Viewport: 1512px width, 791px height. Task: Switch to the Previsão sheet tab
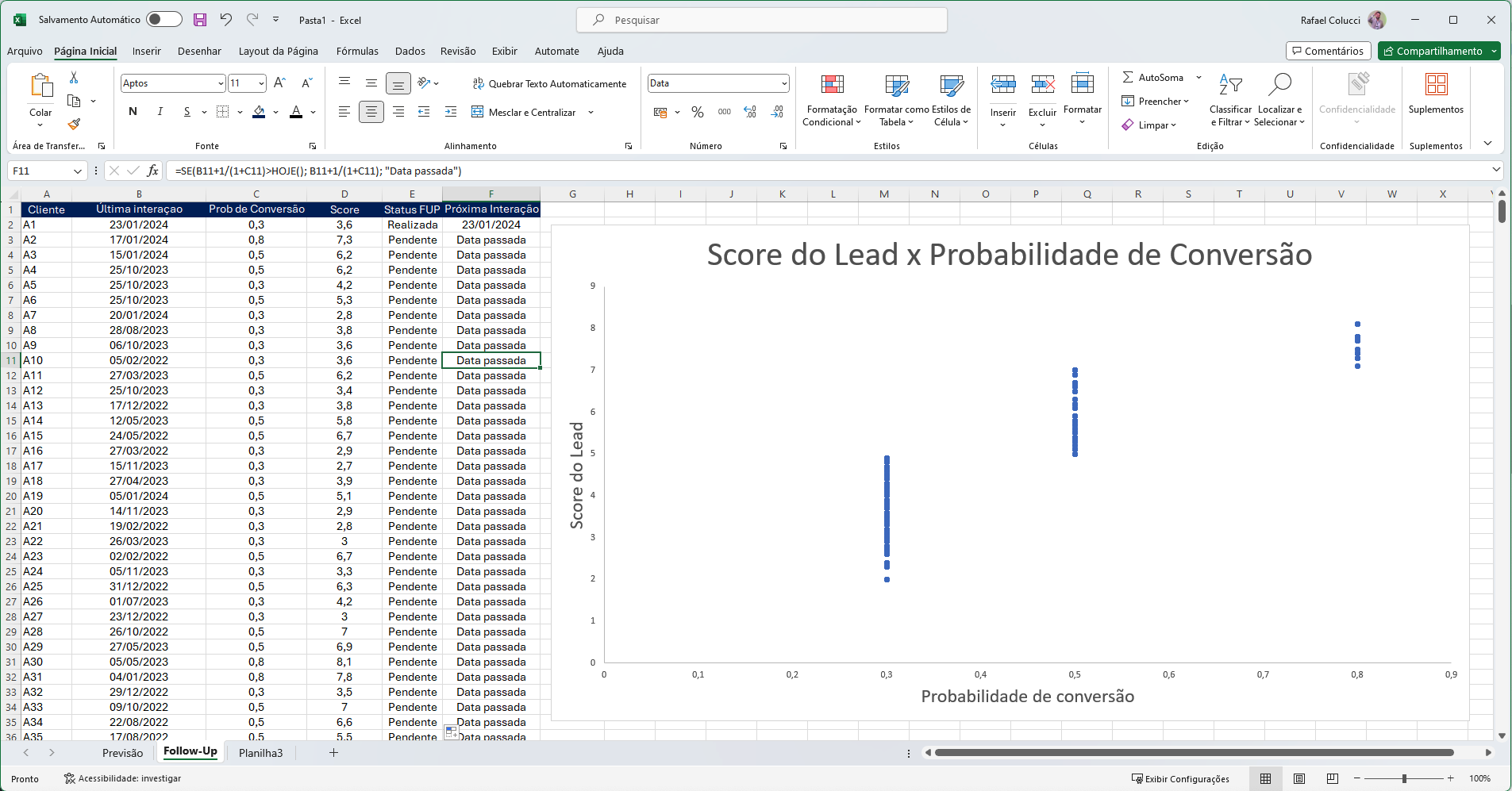122,753
